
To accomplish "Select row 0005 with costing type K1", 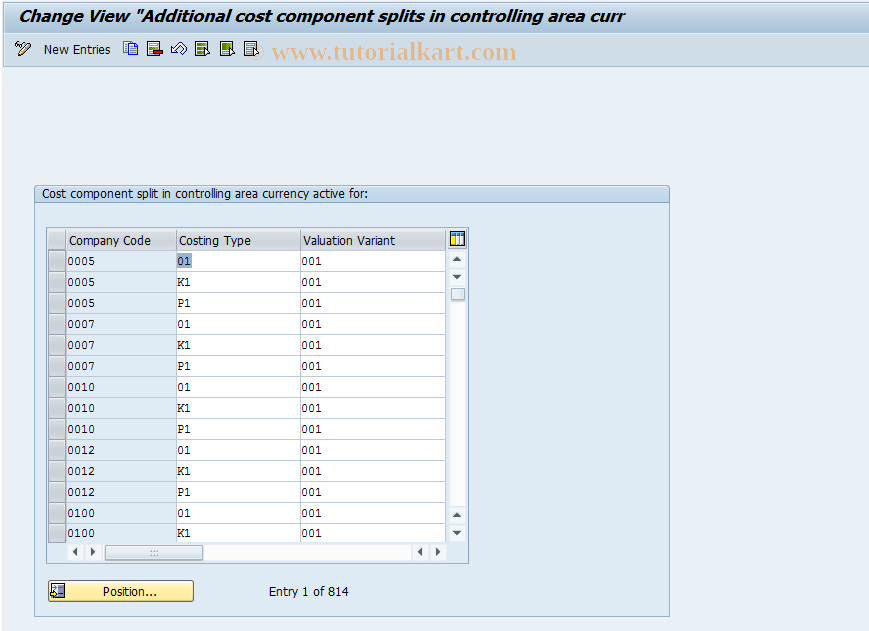I will [x=57, y=282].
